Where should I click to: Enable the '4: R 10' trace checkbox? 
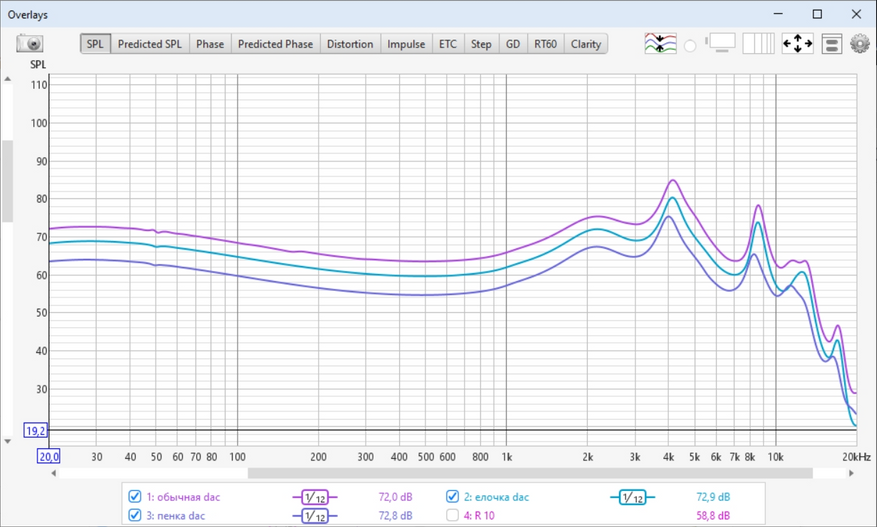click(x=452, y=516)
